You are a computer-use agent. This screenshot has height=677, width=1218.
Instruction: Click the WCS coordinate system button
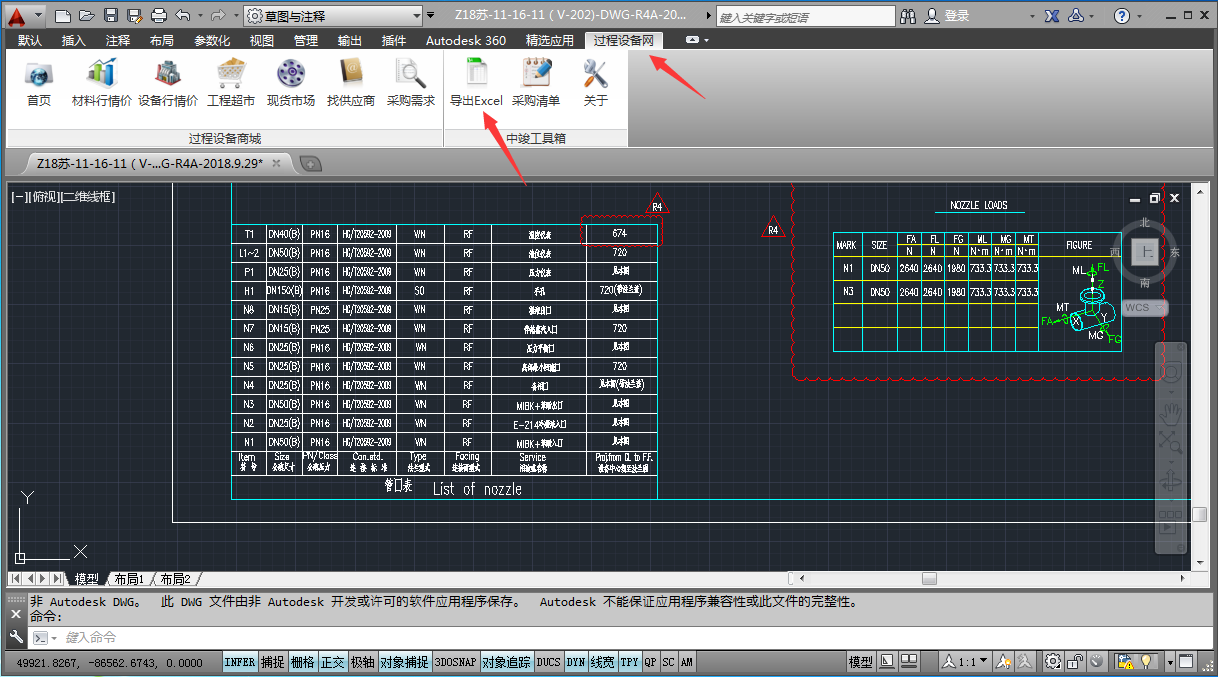click(x=1144, y=308)
